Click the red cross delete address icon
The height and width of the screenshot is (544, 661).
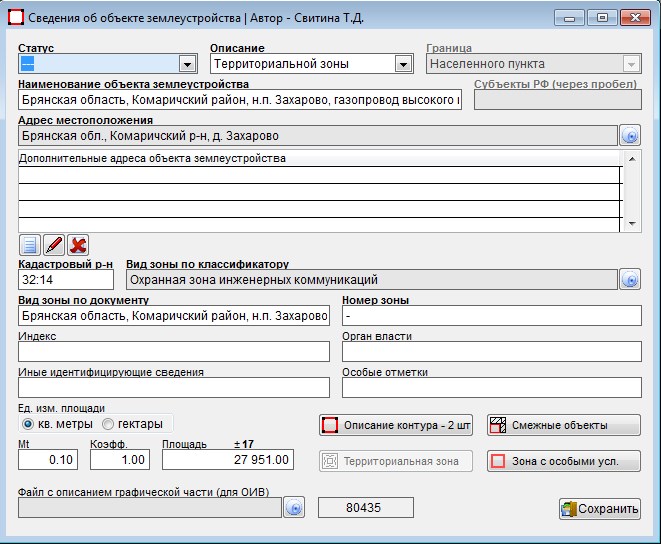tap(78, 245)
